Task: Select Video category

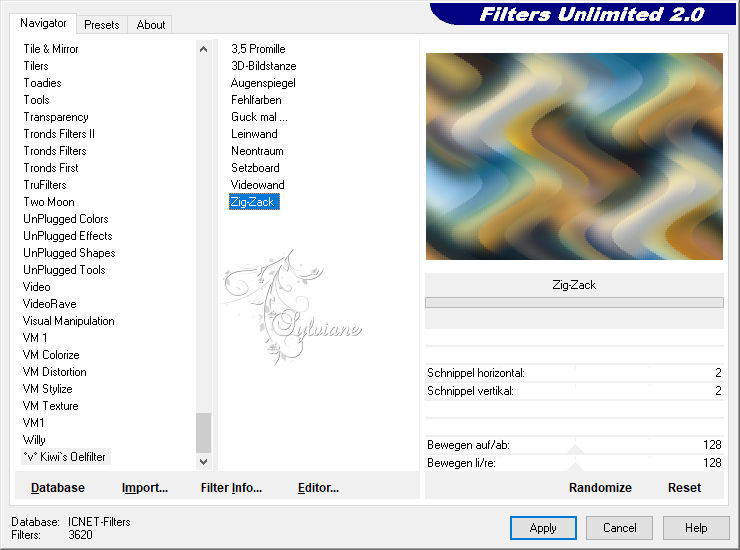Action: click(x=36, y=287)
